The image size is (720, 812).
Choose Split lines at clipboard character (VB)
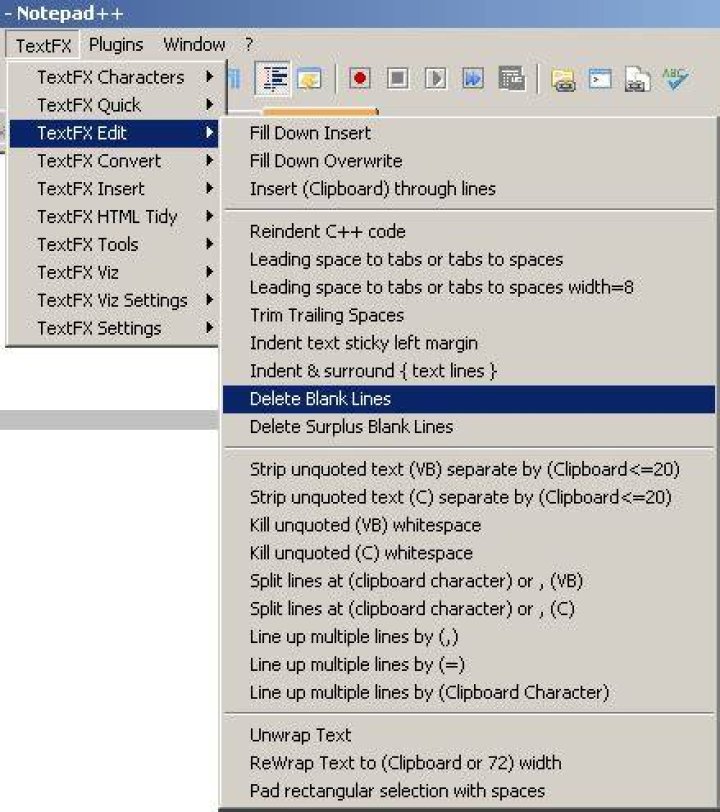tap(469, 581)
